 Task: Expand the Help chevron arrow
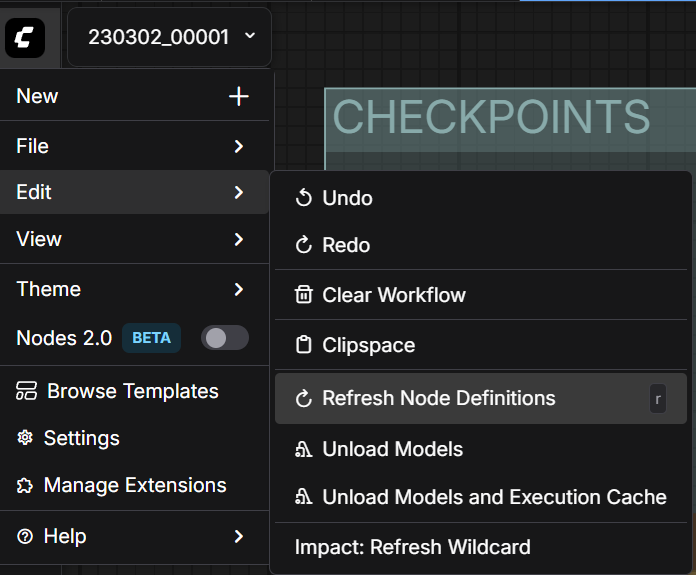click(x=239, y=536)
